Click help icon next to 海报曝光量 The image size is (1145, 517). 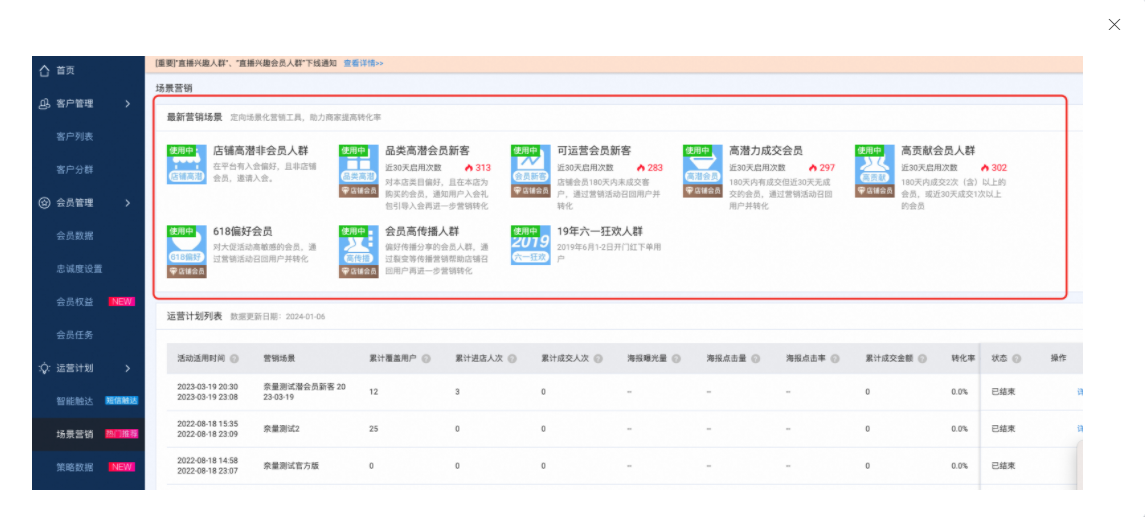click(x=676, y=359)
